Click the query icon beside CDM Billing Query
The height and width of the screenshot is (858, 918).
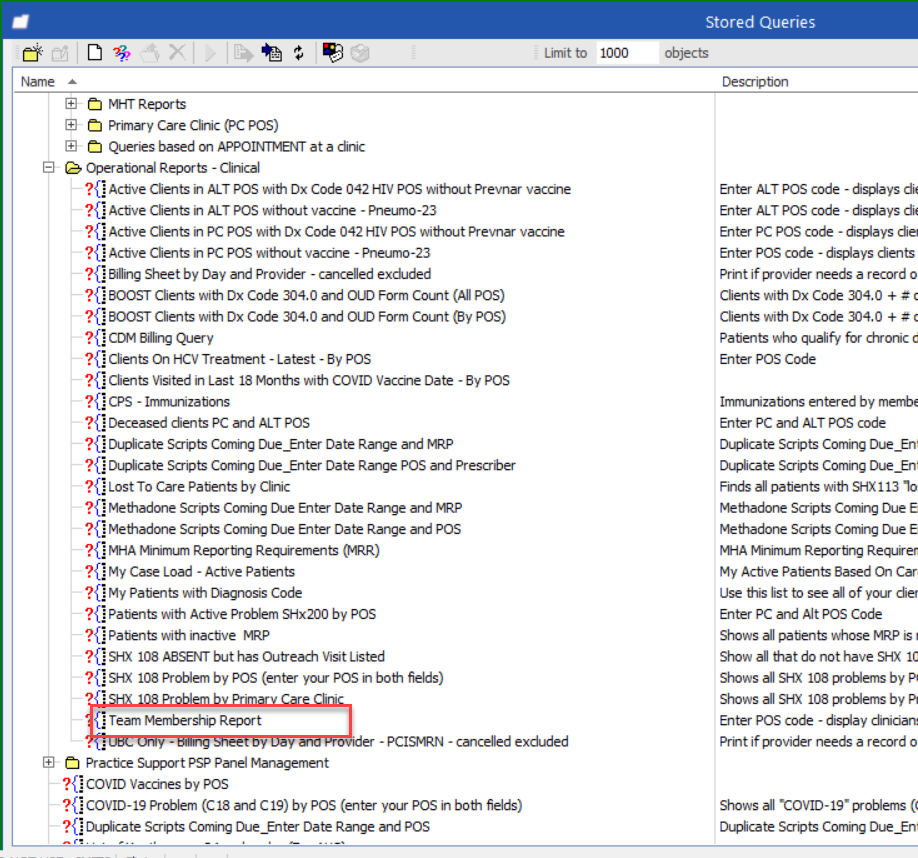pyautogui.click(x=95, y=338)
